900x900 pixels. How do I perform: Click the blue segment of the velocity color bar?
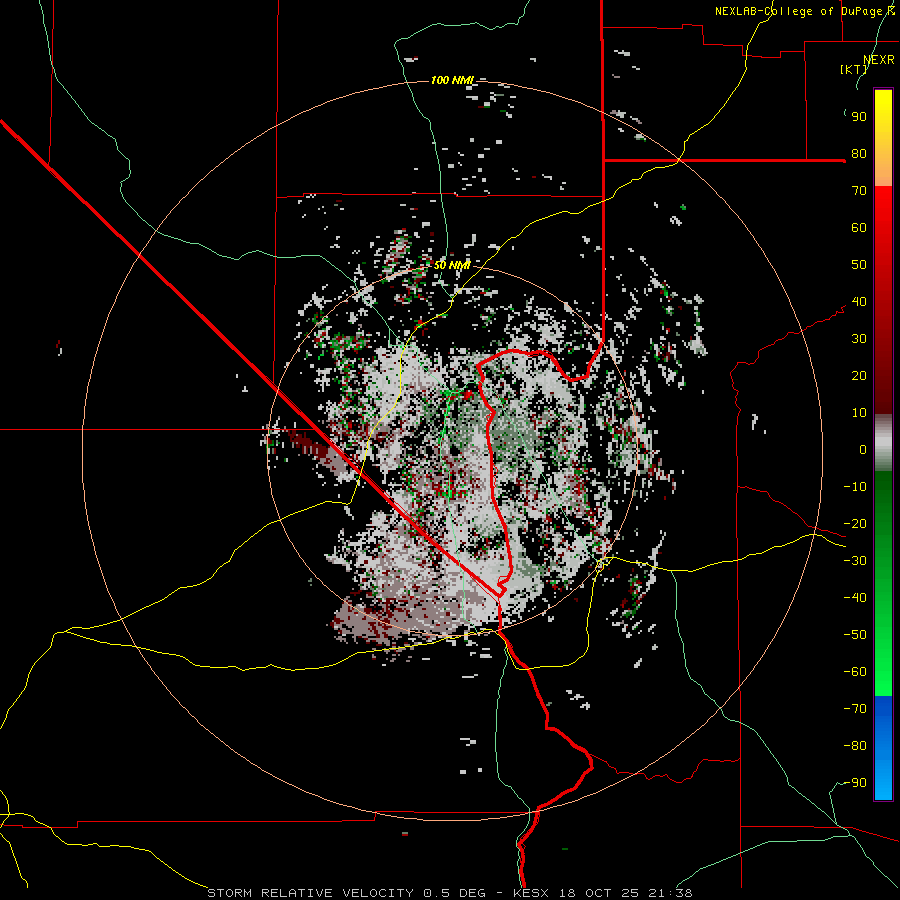883,748
